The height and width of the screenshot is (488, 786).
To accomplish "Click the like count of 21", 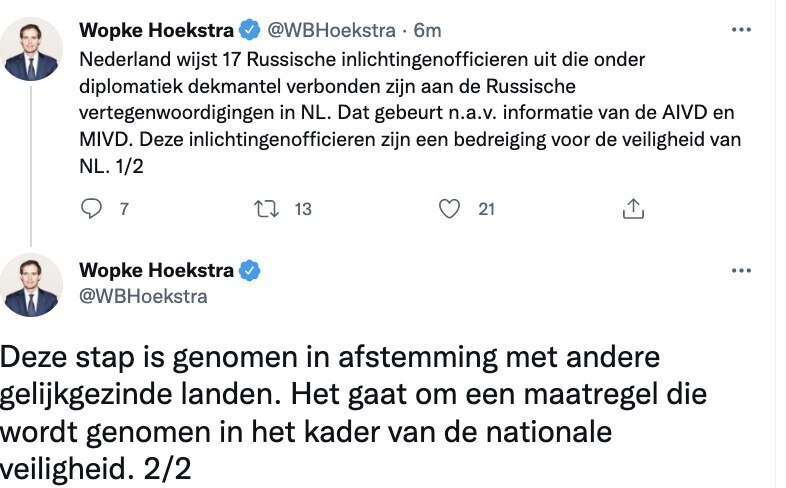I will point(487,209).
